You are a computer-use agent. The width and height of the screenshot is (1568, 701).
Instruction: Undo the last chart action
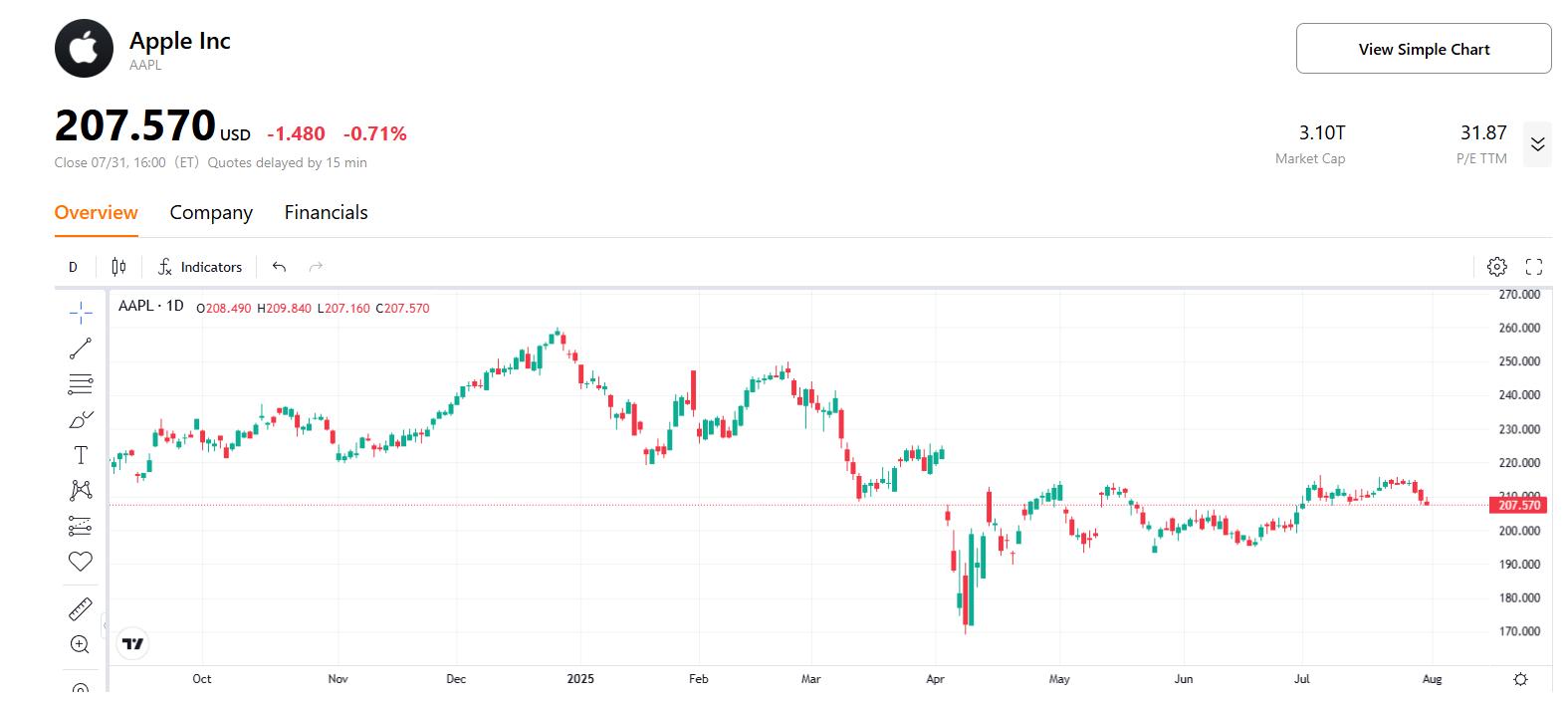[280, 267]
